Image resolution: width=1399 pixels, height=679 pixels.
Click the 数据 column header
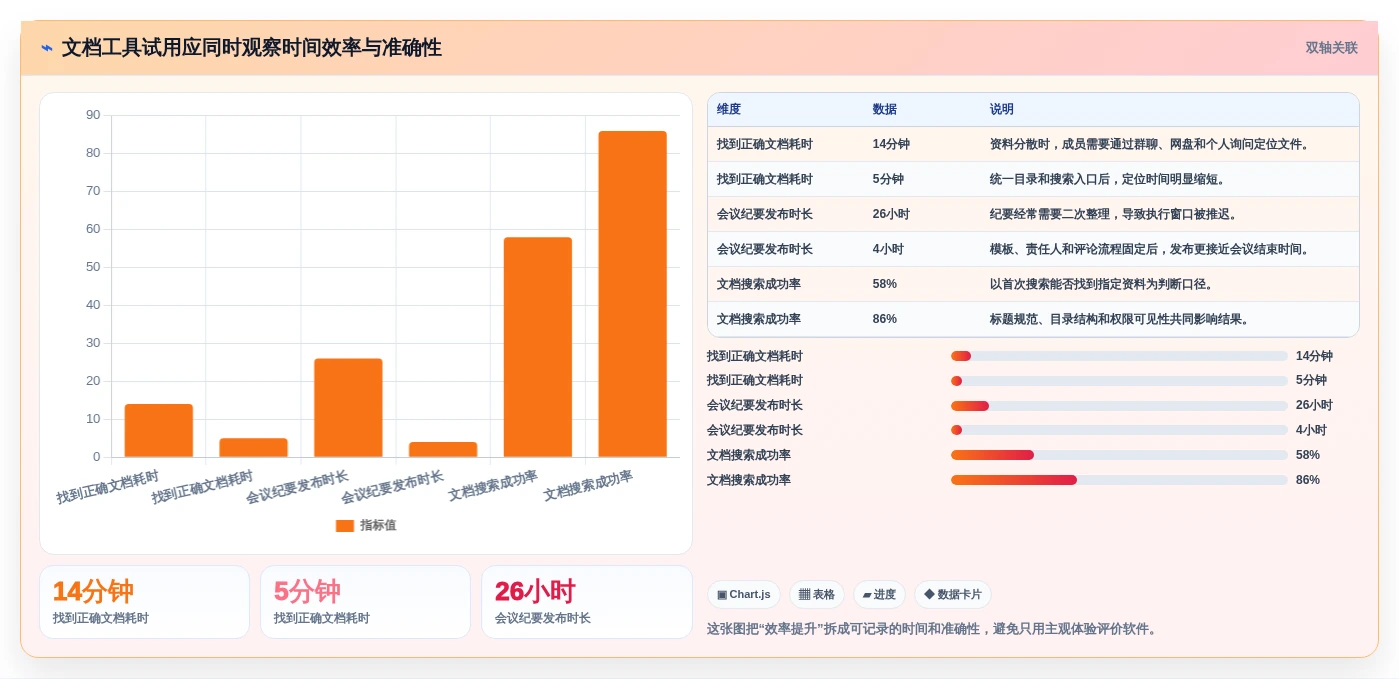point(885,110)
